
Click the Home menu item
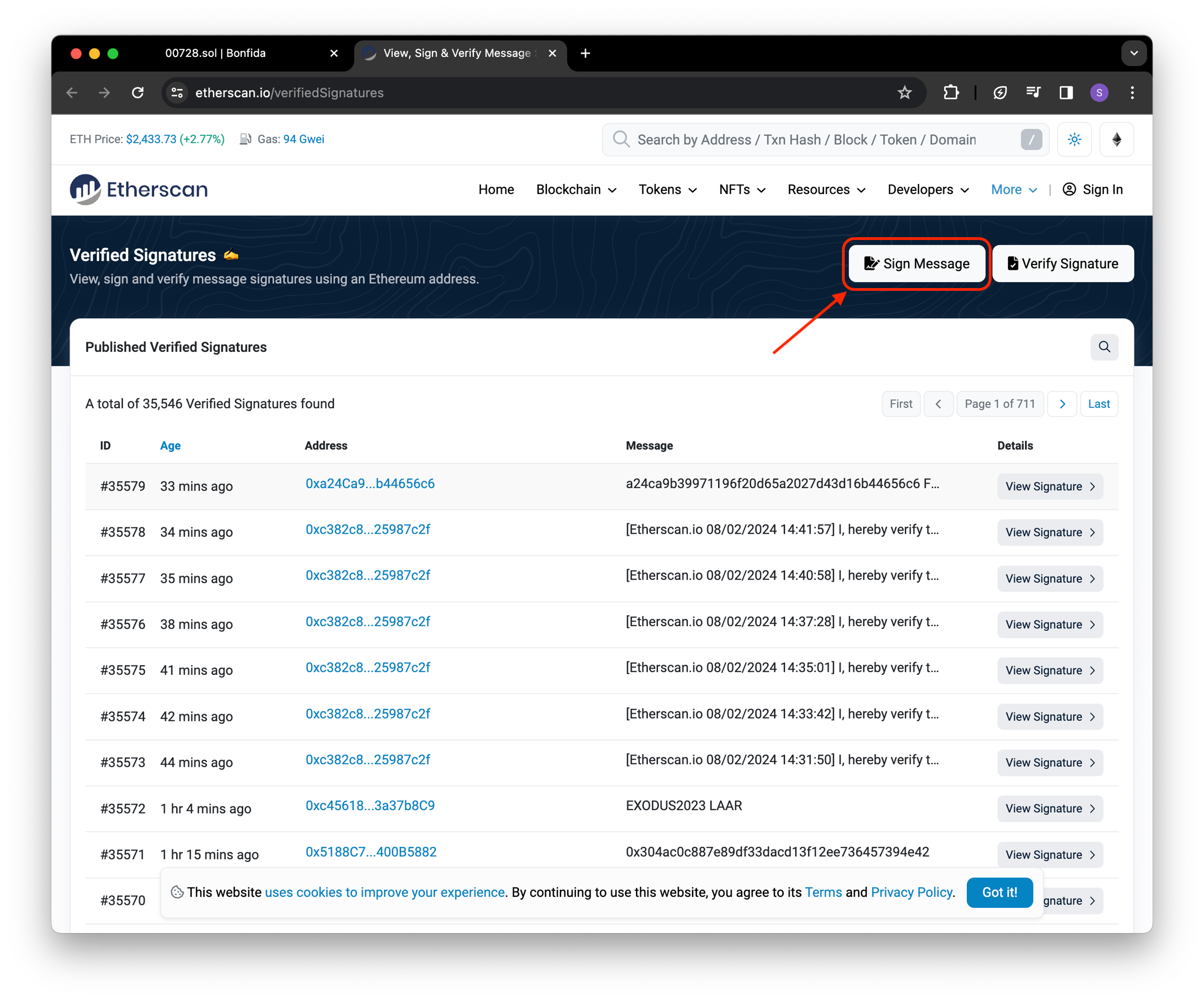click(x=496, y=190)
